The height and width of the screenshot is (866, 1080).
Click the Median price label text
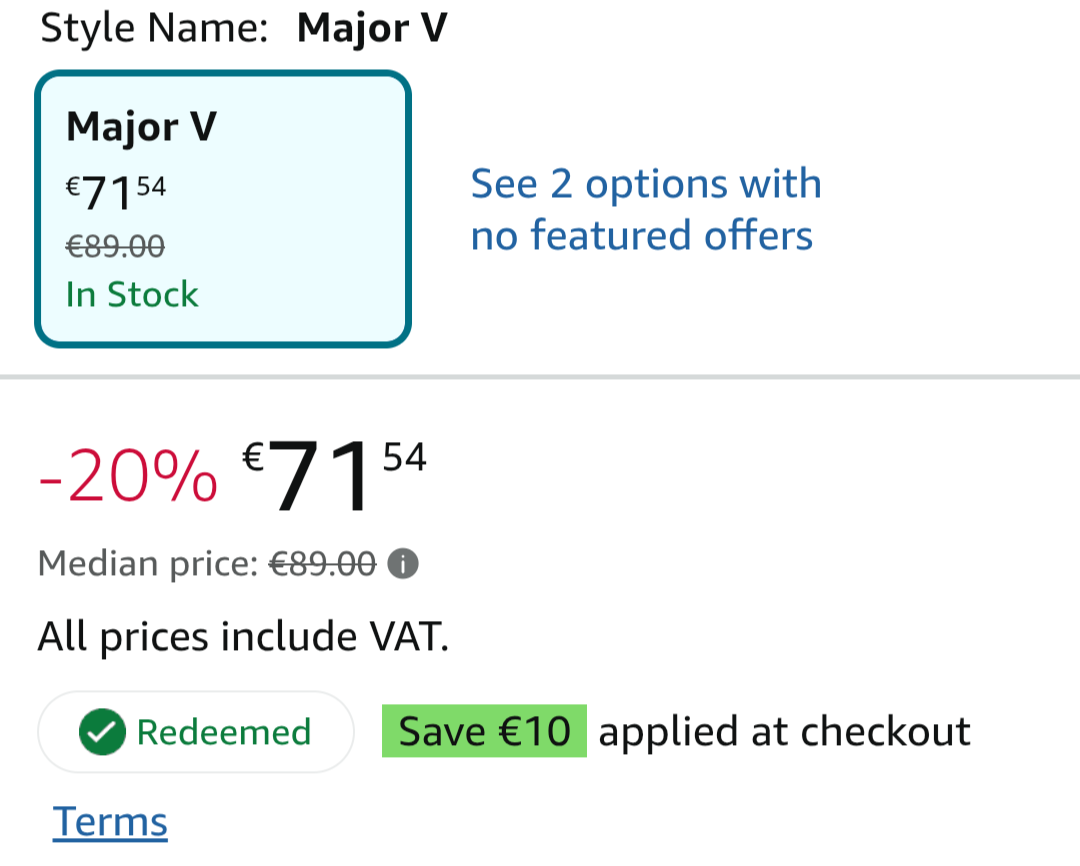coord(149,565)
